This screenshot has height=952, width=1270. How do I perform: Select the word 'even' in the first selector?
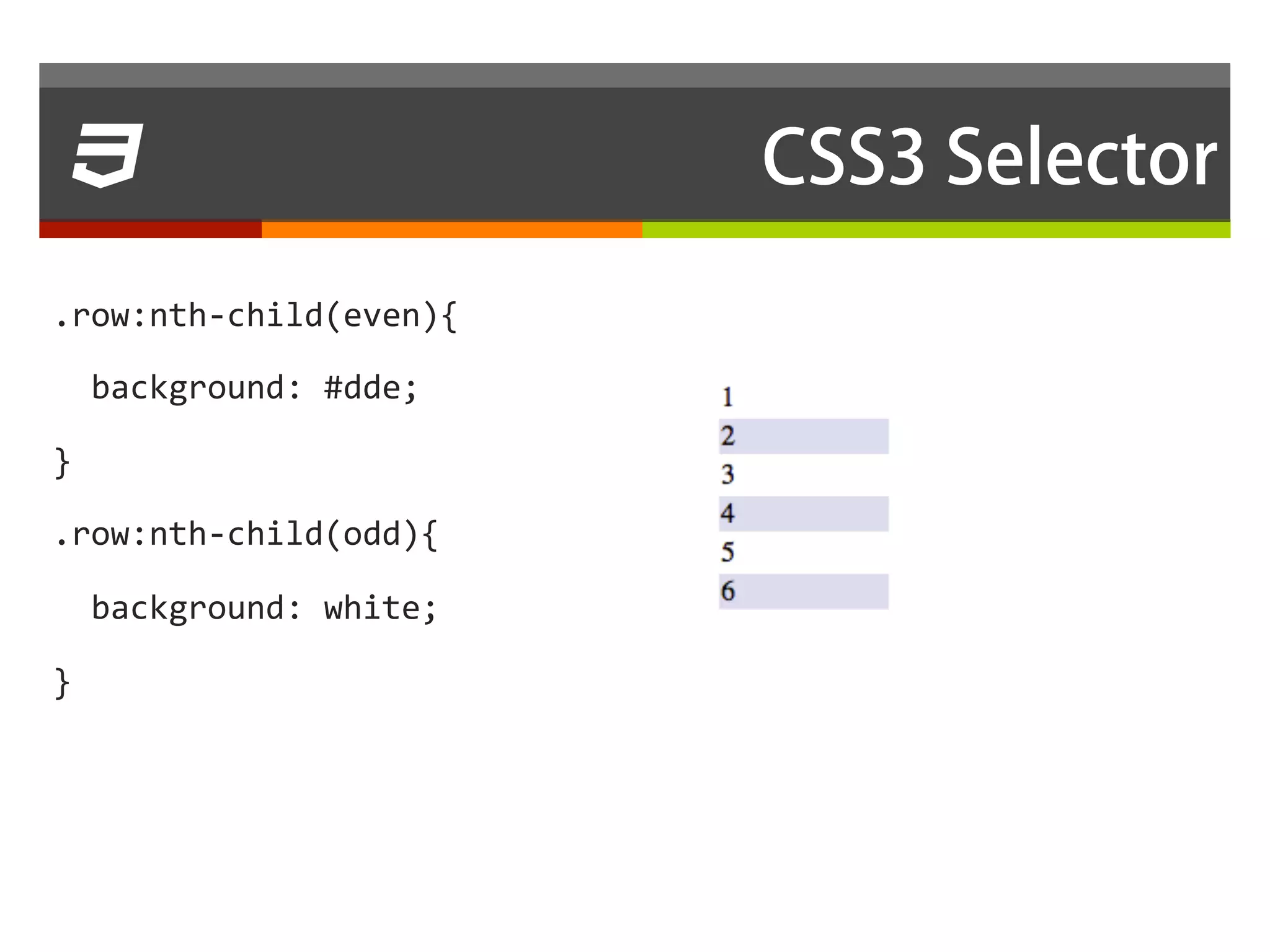coord(382,316)
